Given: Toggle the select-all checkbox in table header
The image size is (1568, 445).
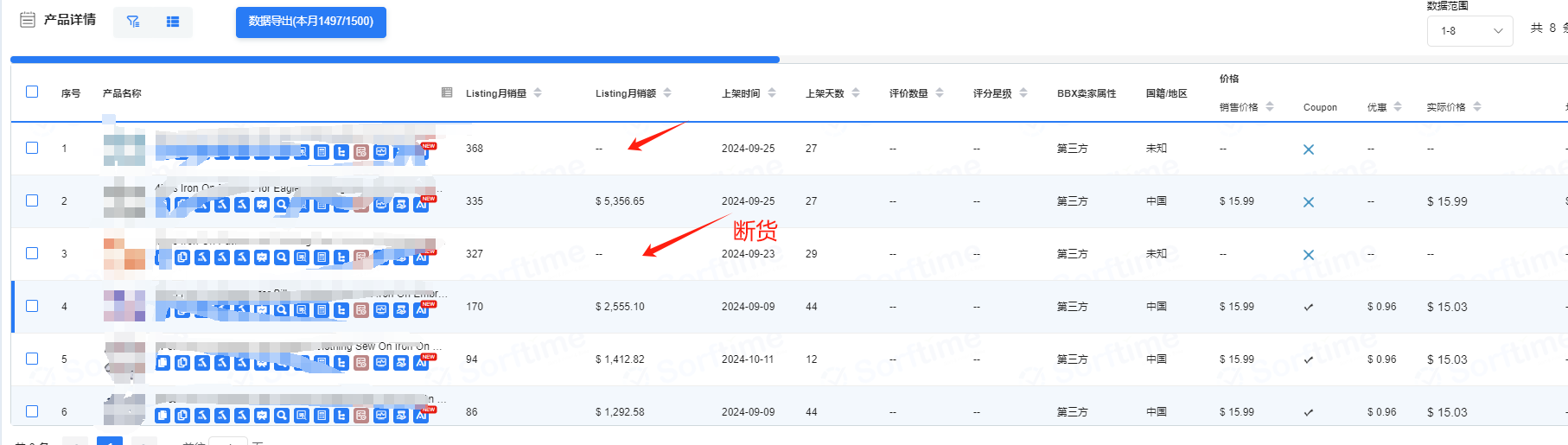Looking at the screenshot, I should (32, 92).
